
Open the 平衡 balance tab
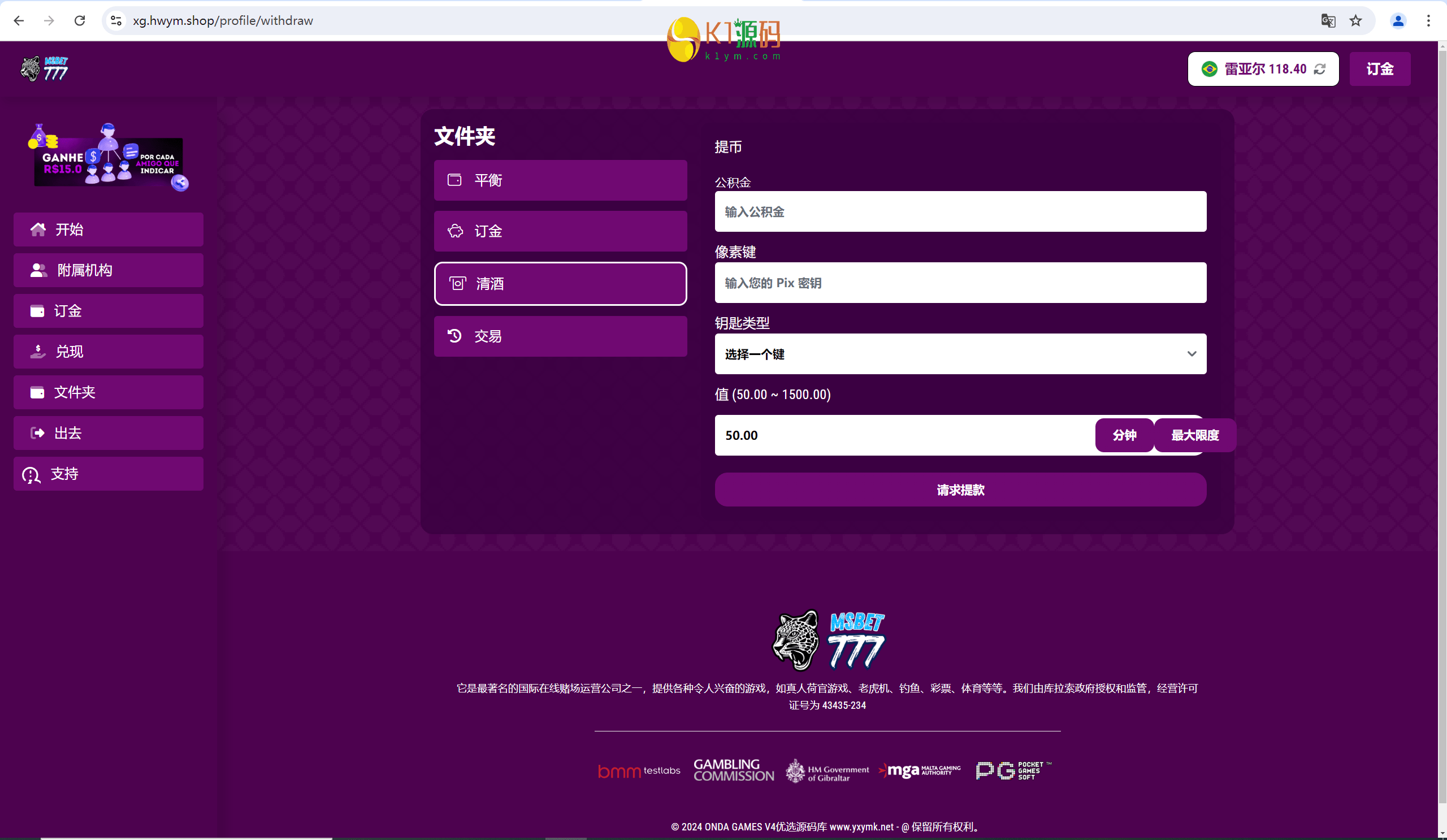(x=560, y=180)
